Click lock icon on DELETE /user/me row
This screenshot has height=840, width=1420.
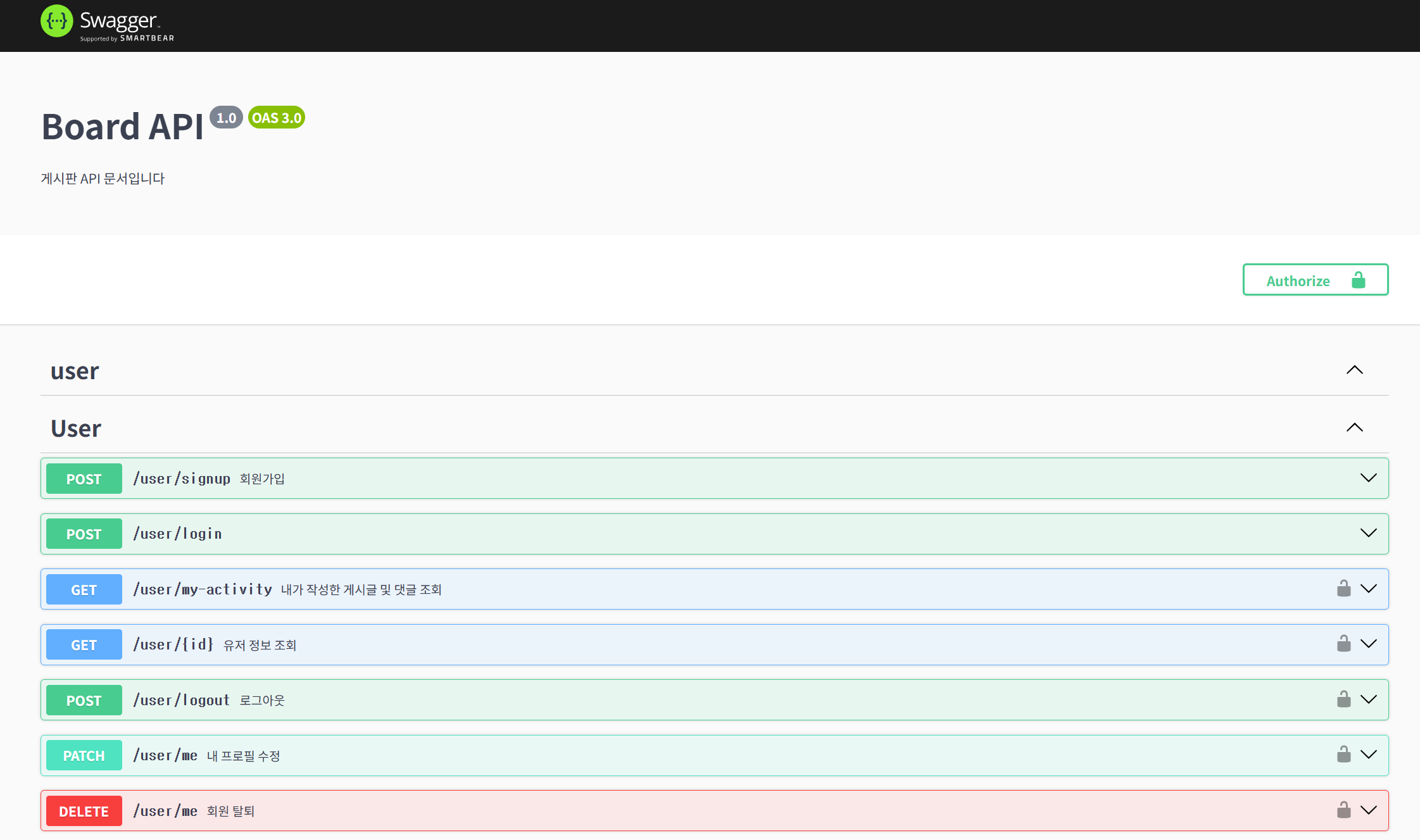tap(1344, 810)
